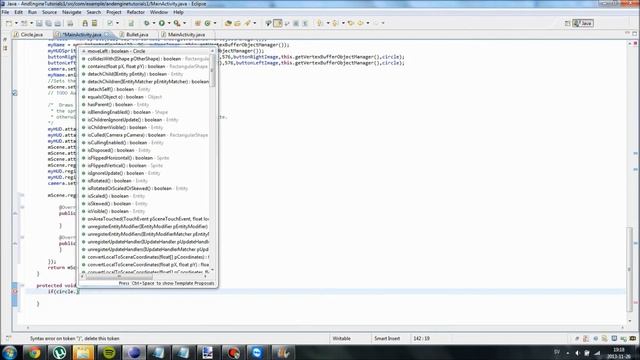Minimize the editor area button
The height and width of the screenshot is (360, 640).
[627, 34]
